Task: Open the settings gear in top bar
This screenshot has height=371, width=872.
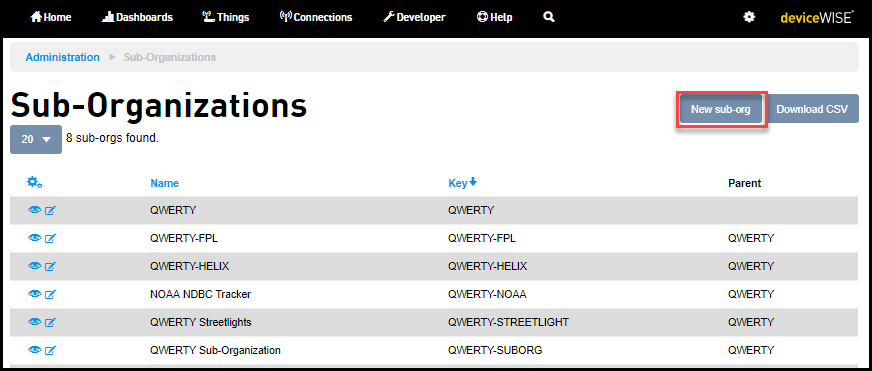Action: click(x=749, y=17)
